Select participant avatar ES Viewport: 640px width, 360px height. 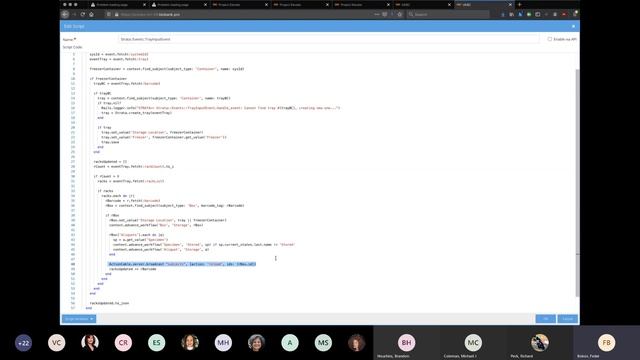point(157,343)
